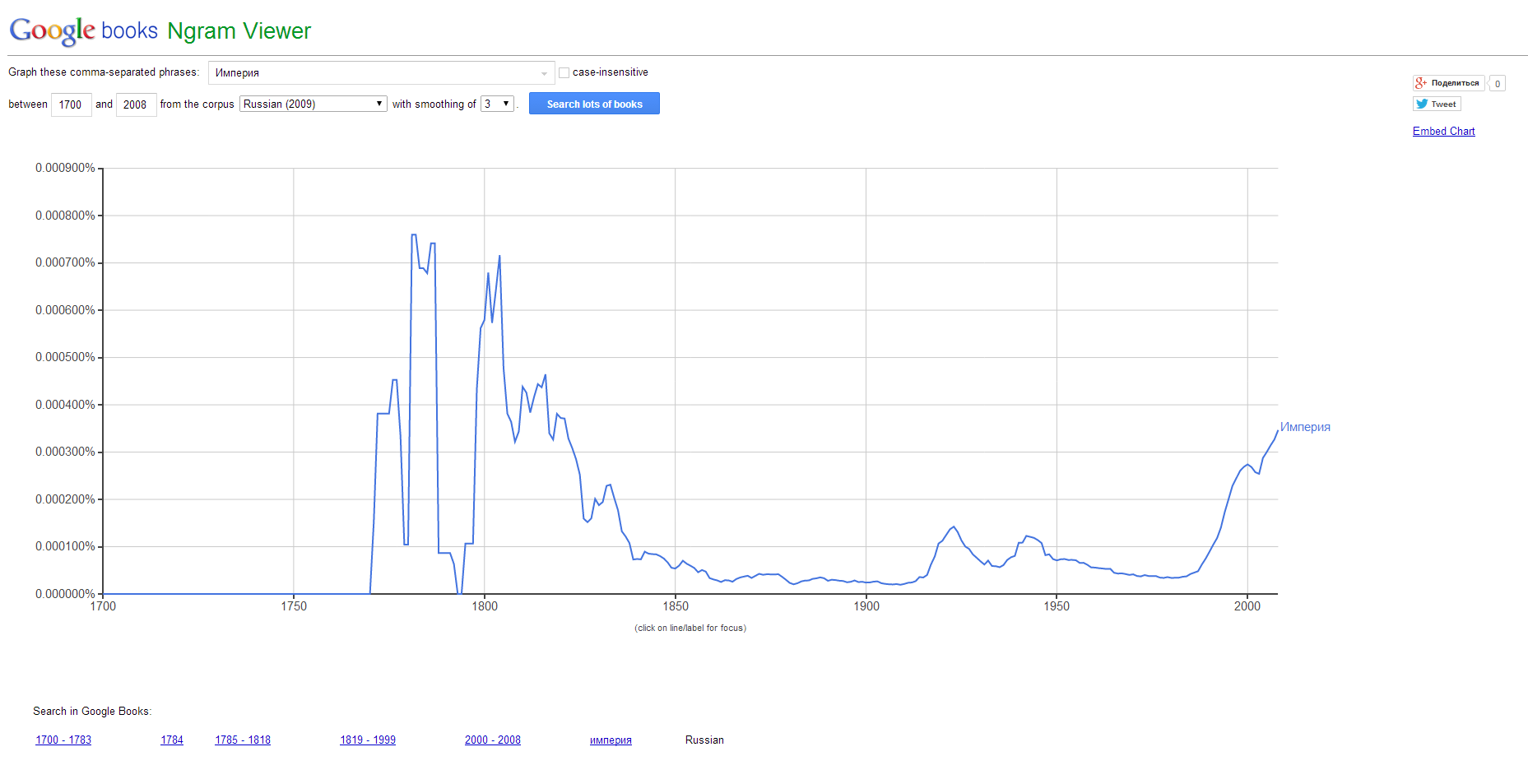Image resolution: width=1528 pixels, height=784 pixels.
Task: Click the Tweet button
Action: 1437,104
